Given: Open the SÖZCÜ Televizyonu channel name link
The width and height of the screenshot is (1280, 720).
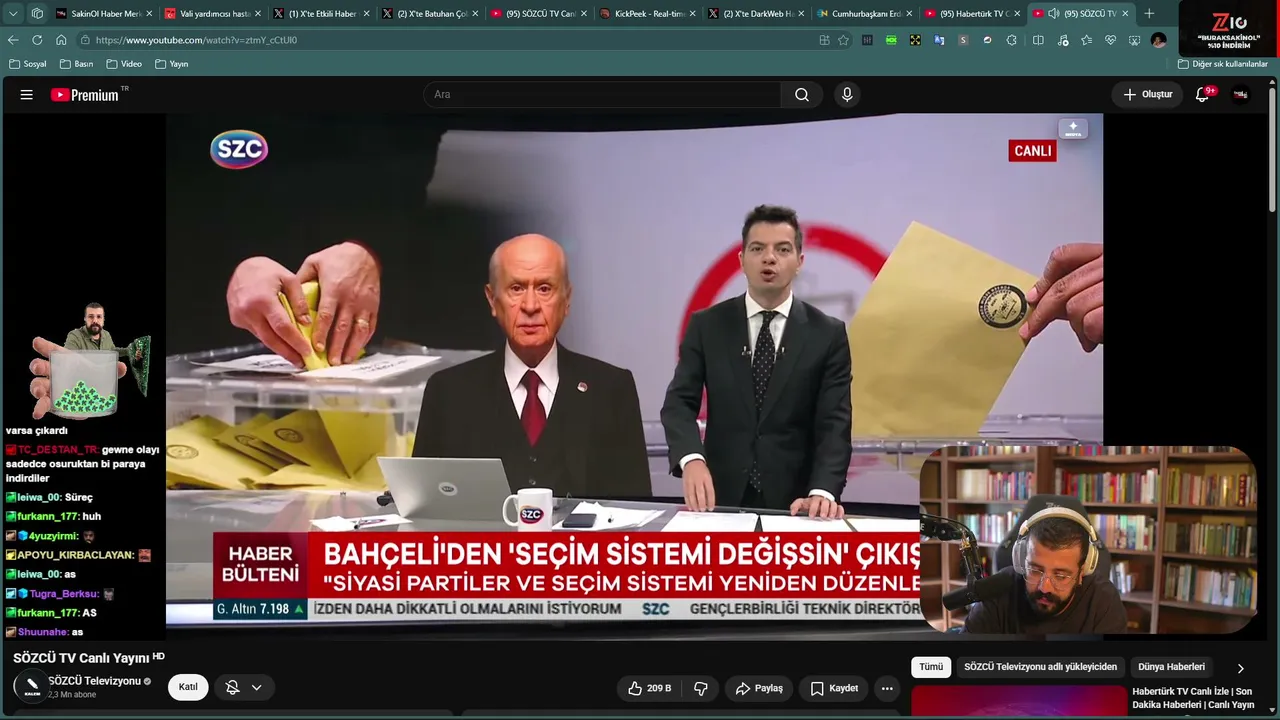Looking at the screenshot, I should coord(94,681).
